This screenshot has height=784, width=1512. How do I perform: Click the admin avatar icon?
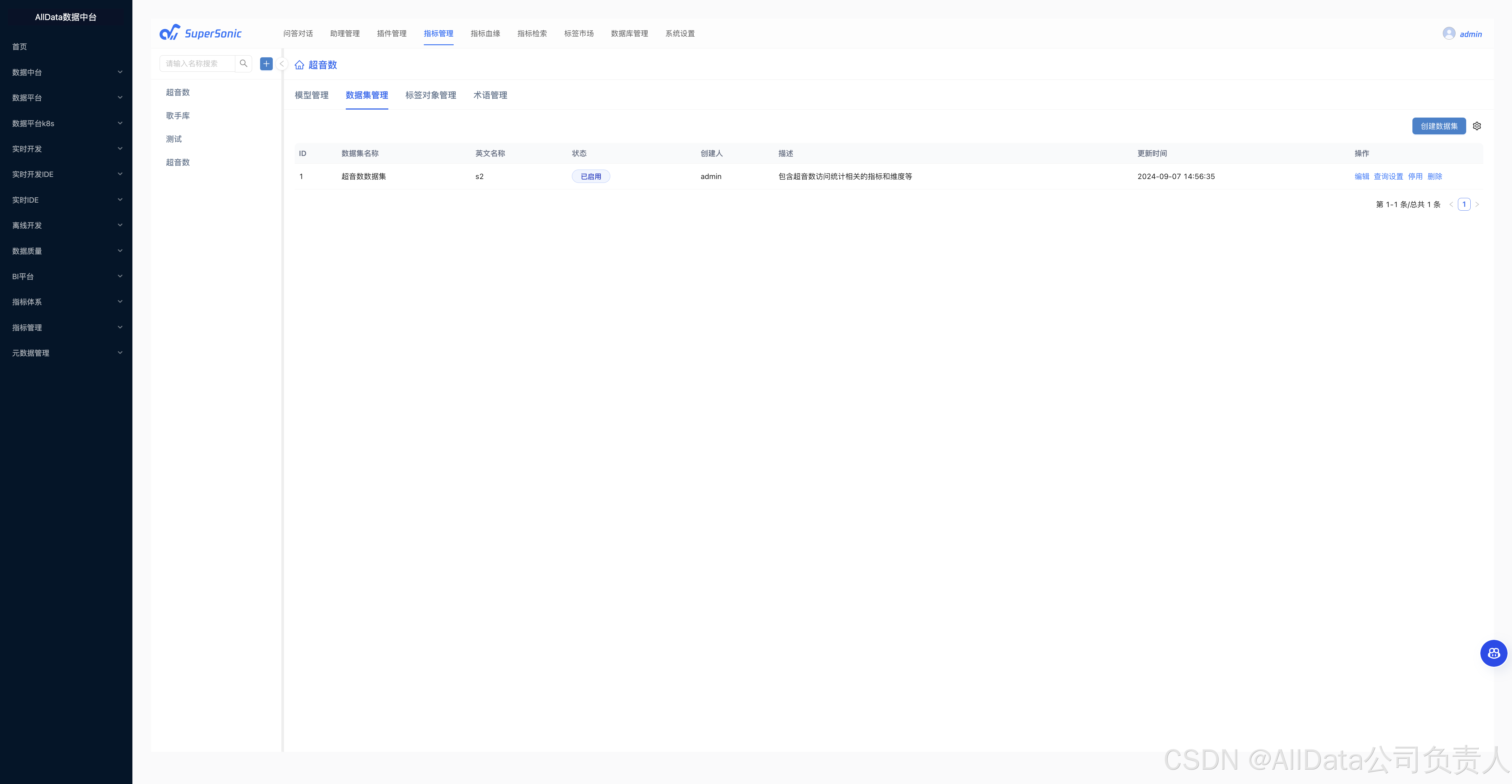pos(1449,33)
